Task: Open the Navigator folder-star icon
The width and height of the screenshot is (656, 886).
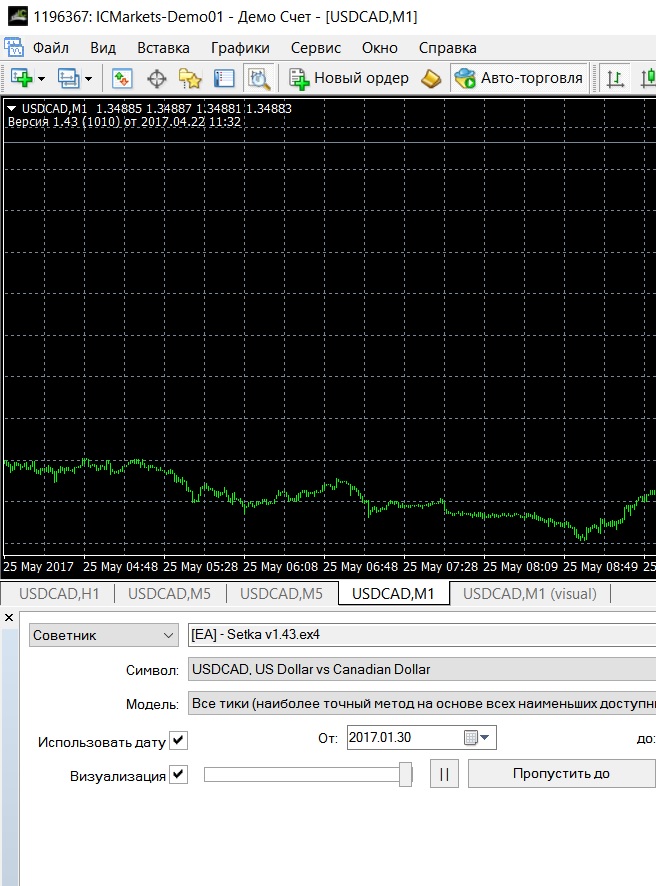Action: click(190, 79)
